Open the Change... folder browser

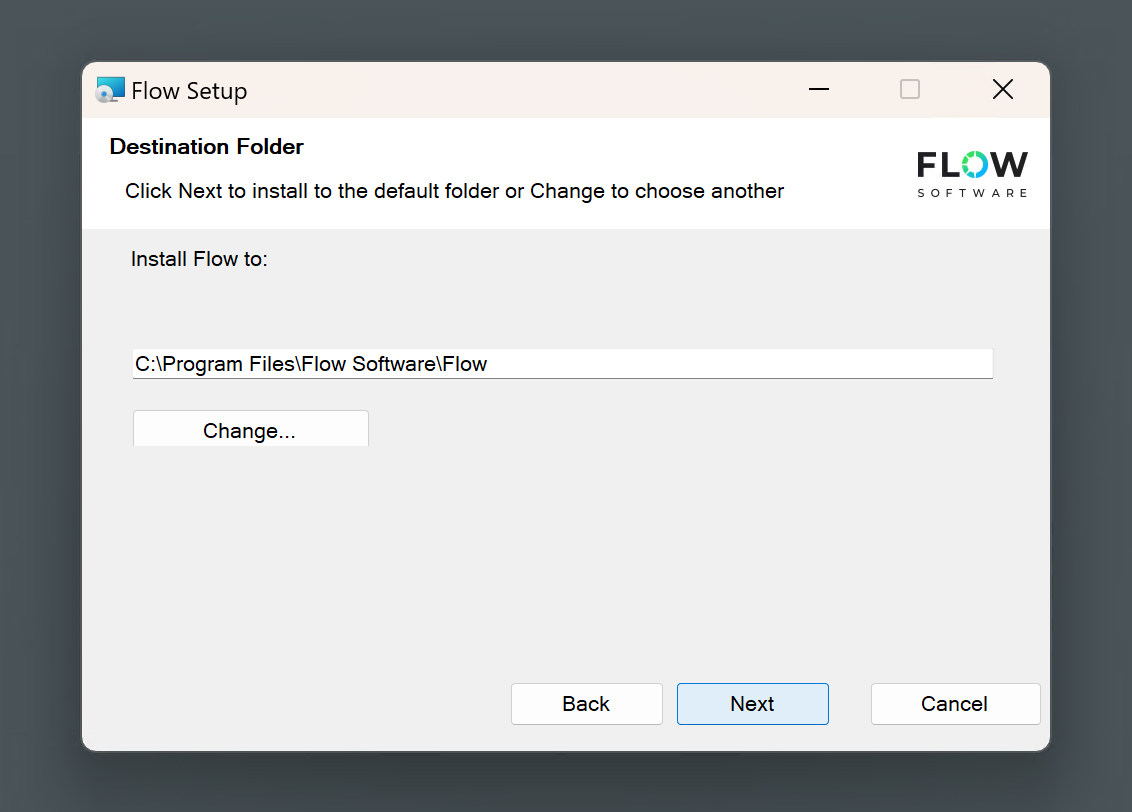[250, 430]
